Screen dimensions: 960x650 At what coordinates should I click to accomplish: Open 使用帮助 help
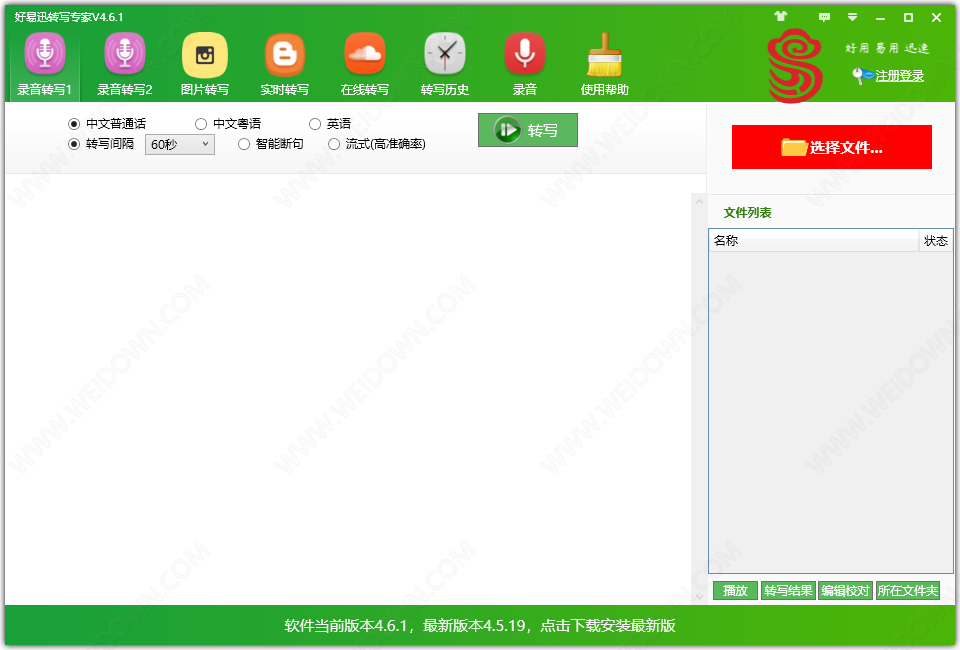pyautogui.click(x=604, y=65)
